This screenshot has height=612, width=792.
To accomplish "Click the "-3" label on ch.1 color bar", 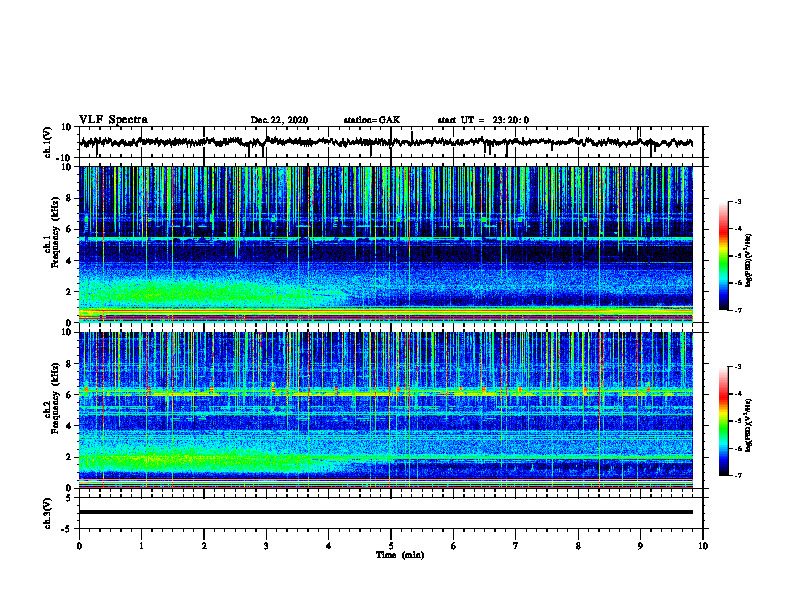I will point(738,201).
